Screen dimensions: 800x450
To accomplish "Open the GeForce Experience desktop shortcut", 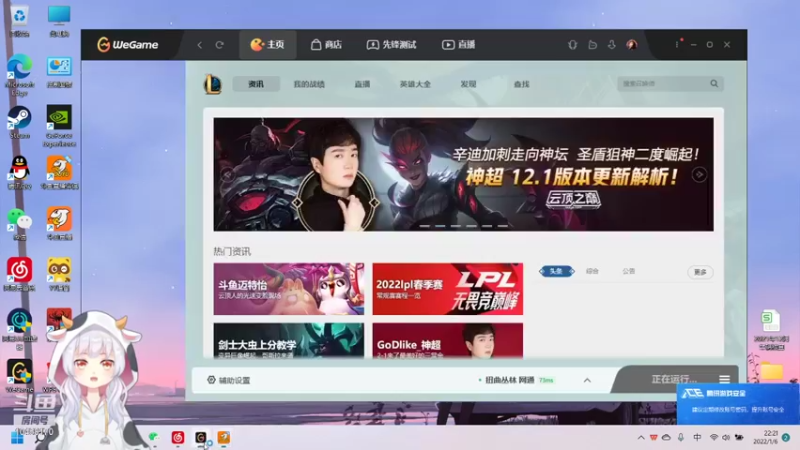I will coord(59,126).
